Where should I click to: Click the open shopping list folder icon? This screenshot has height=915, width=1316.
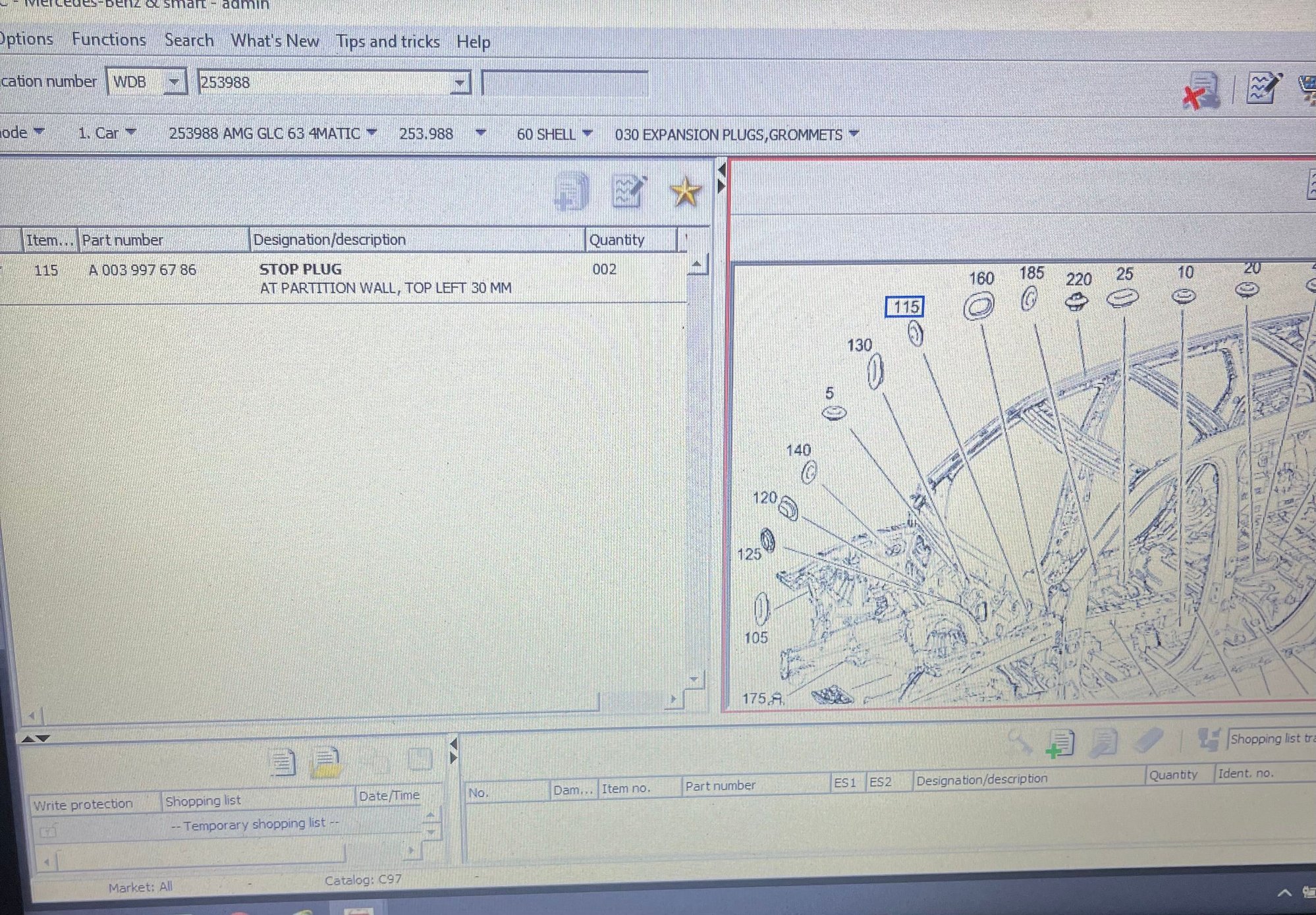click(x=326, y=762)
